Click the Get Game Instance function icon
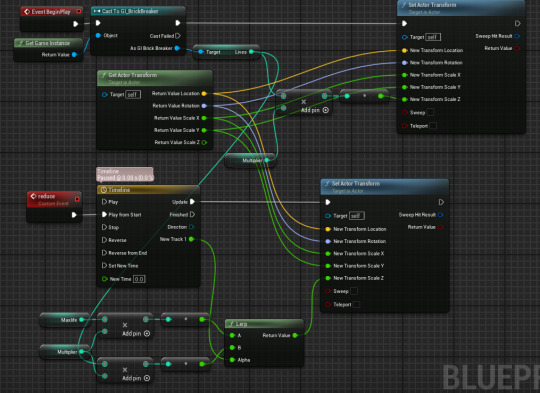This screenshot has height=393, width=540. [21, 43]
